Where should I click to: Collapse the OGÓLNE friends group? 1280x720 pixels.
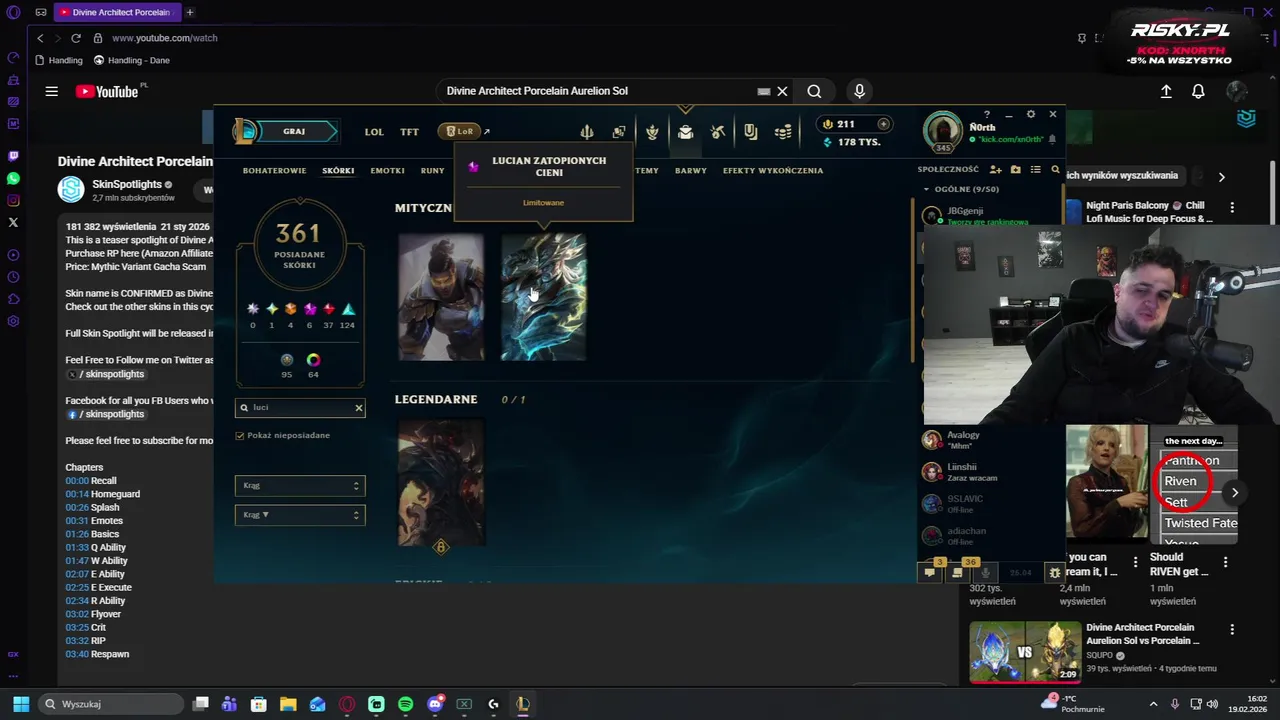click(926, 189)
